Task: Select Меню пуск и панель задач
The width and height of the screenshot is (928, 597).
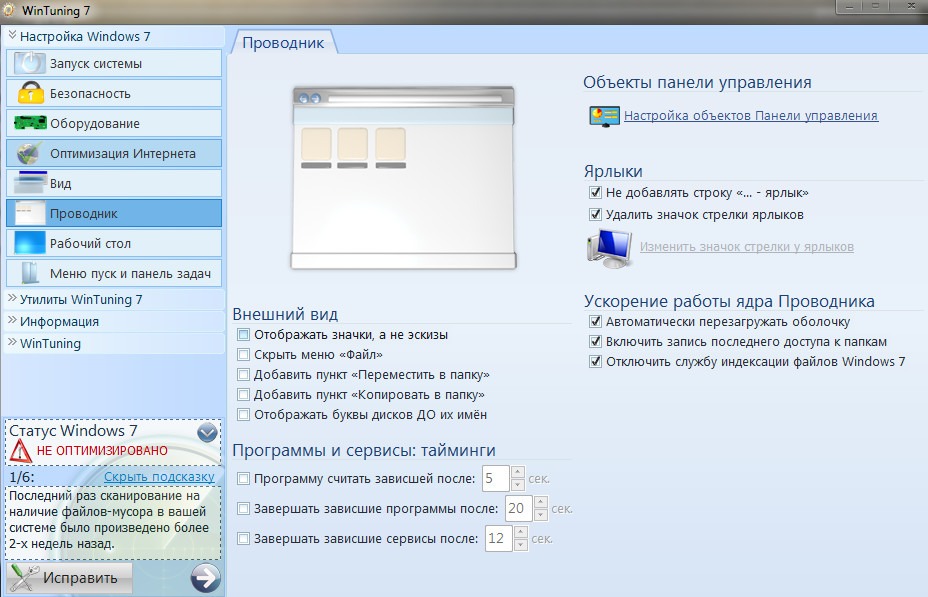Action: tap(114, 273)
